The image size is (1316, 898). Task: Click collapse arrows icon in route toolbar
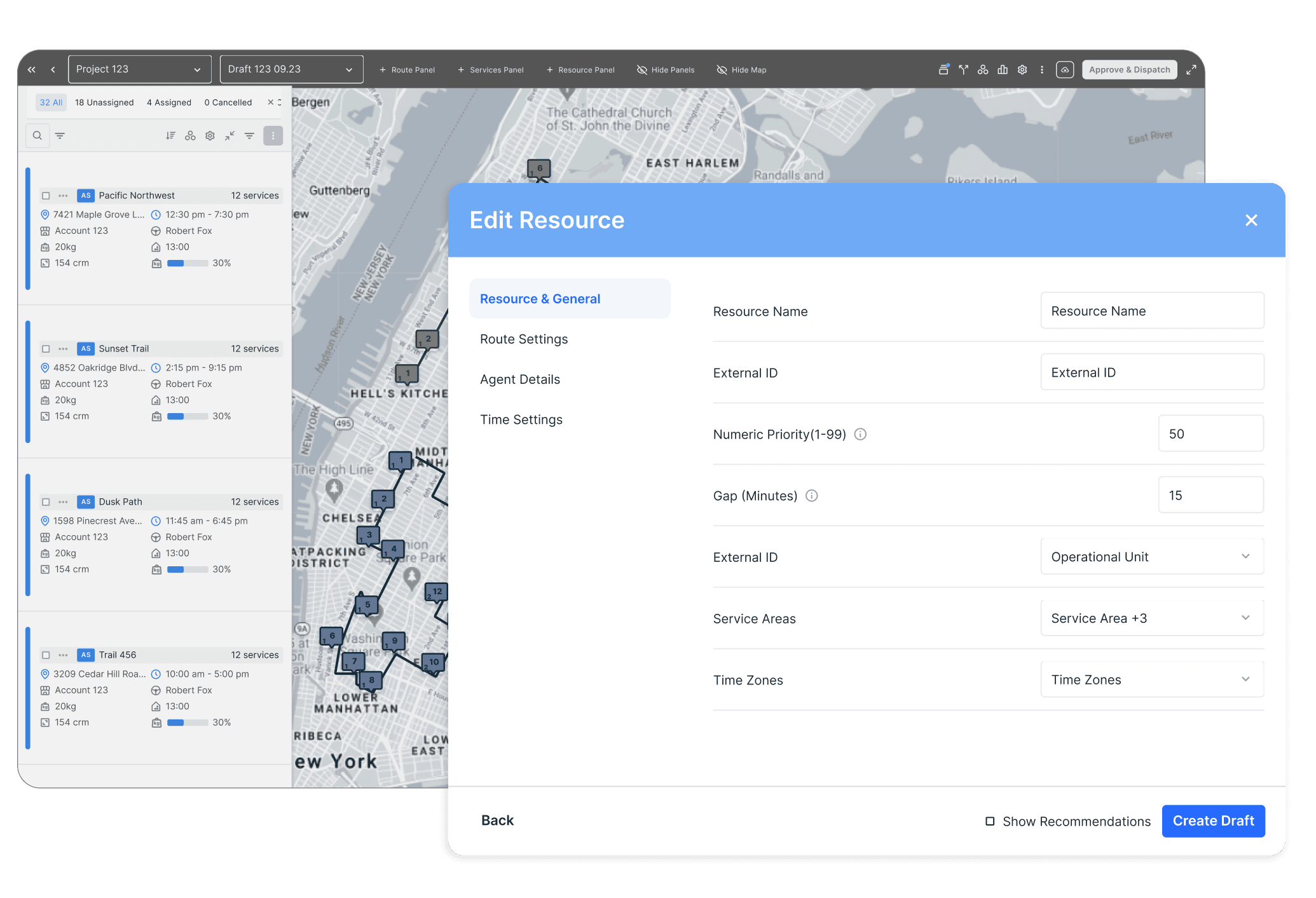point(230,135)
